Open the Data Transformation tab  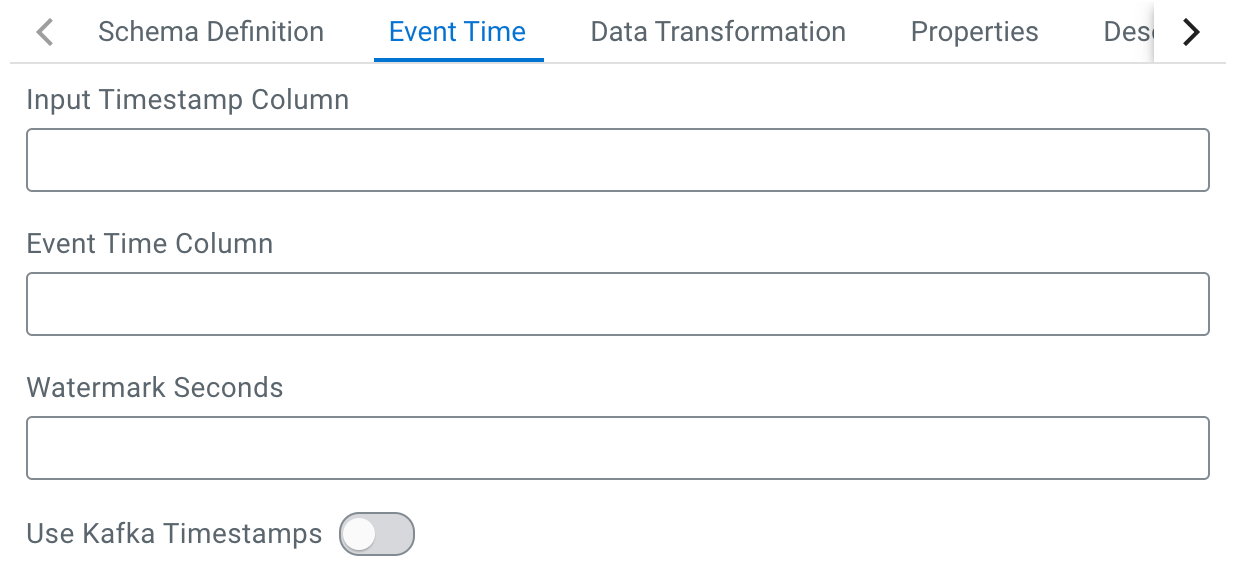718,32
